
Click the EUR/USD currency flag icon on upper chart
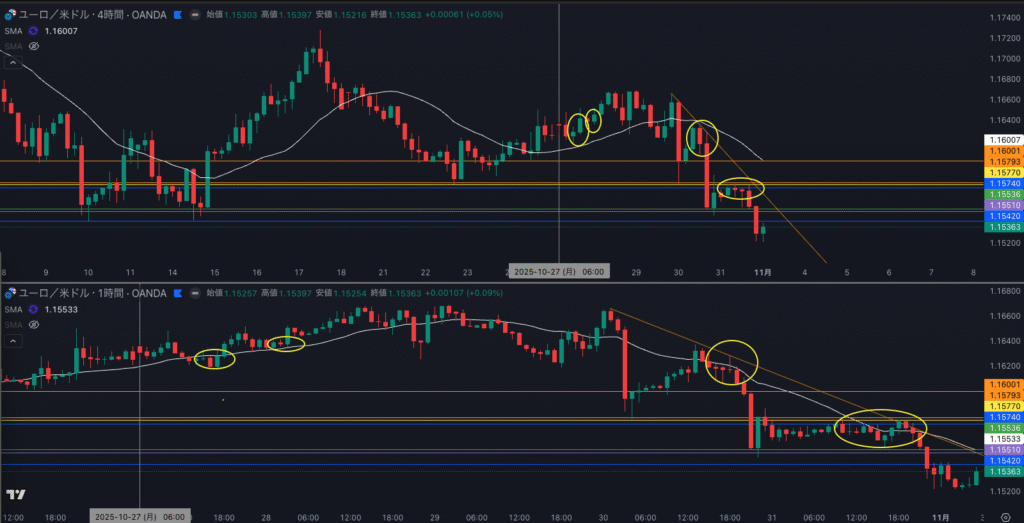[8, 15]
